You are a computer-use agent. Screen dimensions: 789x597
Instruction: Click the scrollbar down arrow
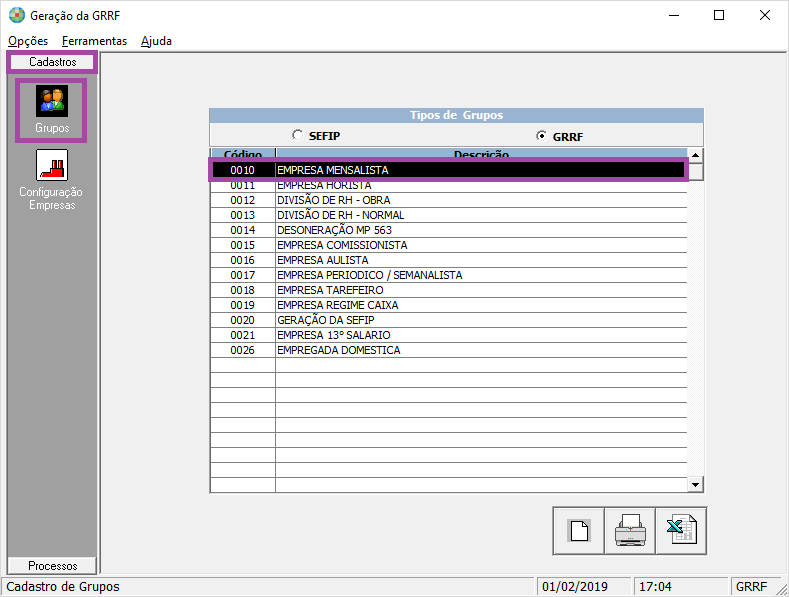click(695, 485)
